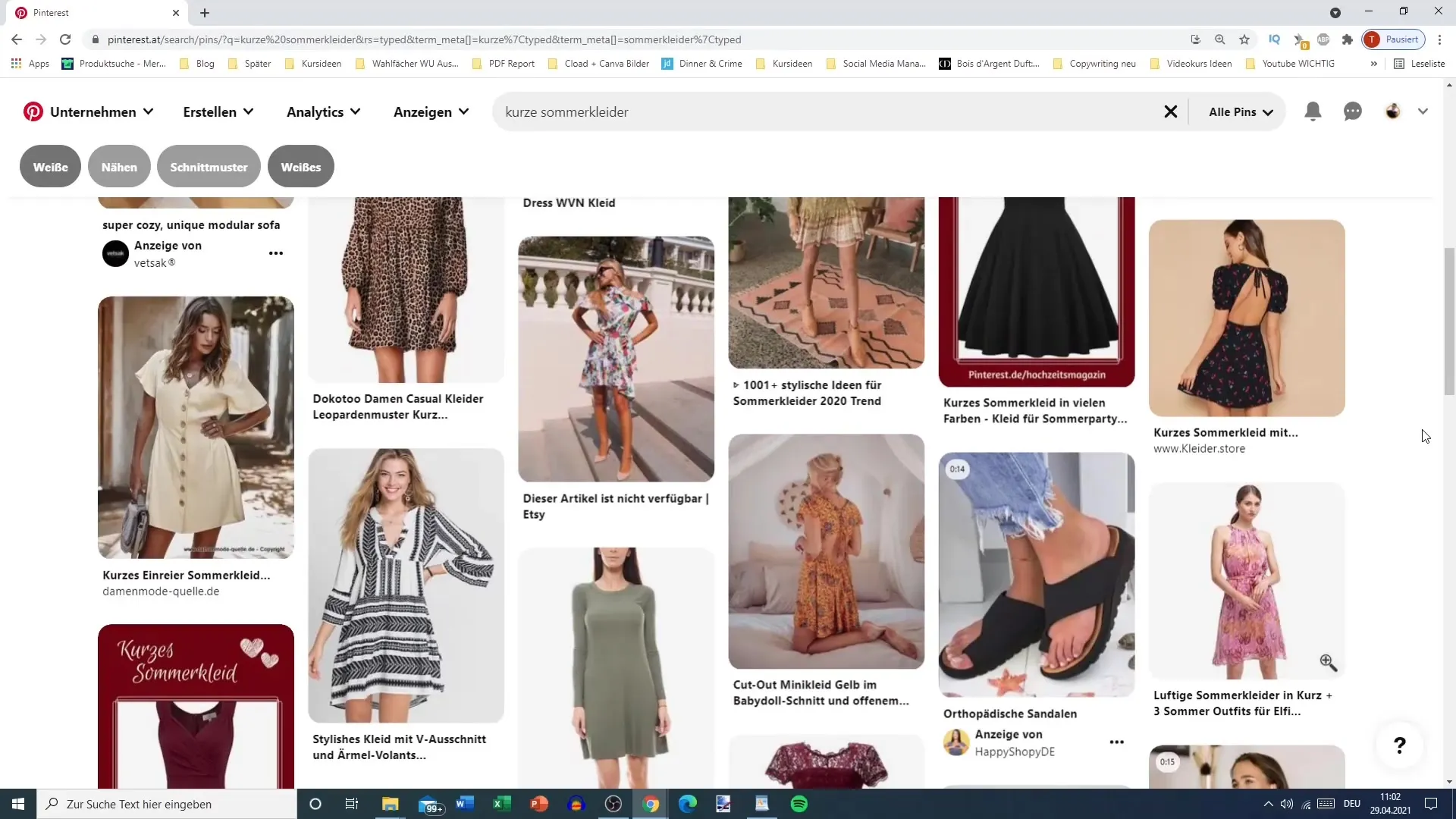This screenshot has width=1456, height=819.
Task: Click the Pinterest home icon
Action: (x=33, y=111)
